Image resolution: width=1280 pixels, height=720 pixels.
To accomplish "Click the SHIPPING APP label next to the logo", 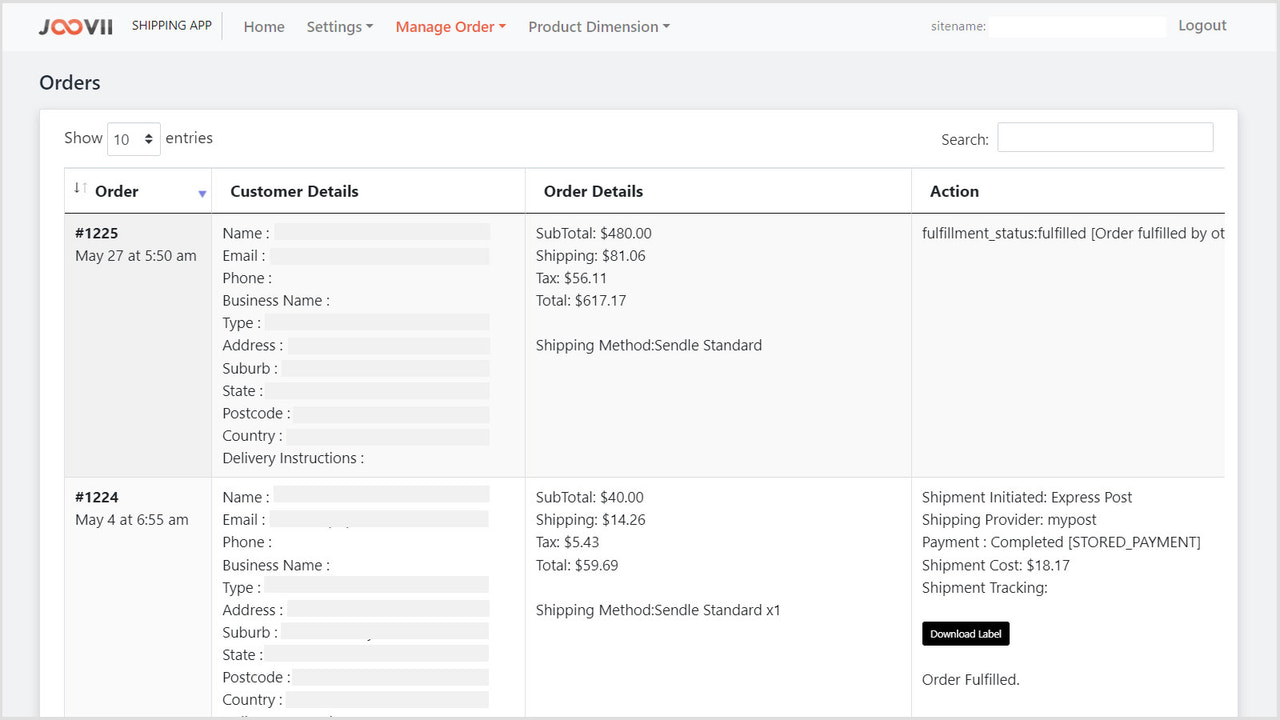I will [x=171, y=26].
